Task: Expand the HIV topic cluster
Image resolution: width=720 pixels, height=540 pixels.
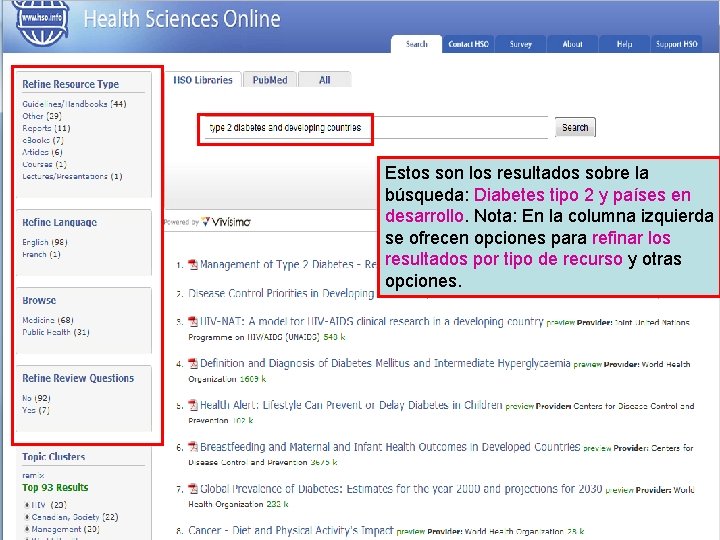Action: (27, 505)
